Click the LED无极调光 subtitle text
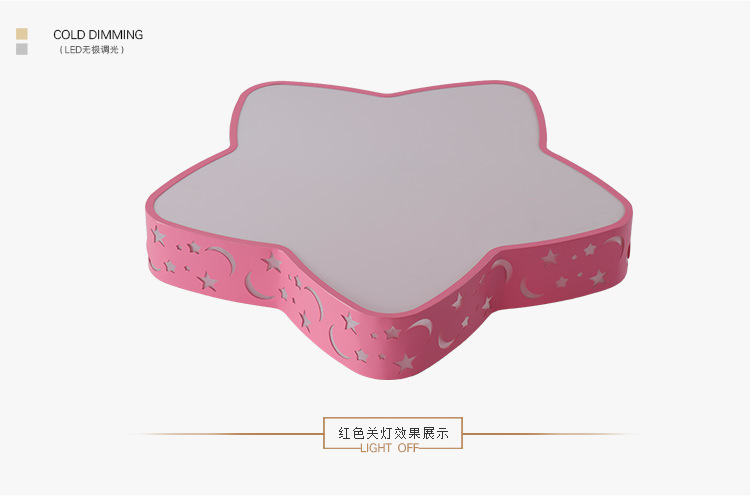The width and height of the screenshot is (750, 501). pyautogui.click(x=92, y=50)
